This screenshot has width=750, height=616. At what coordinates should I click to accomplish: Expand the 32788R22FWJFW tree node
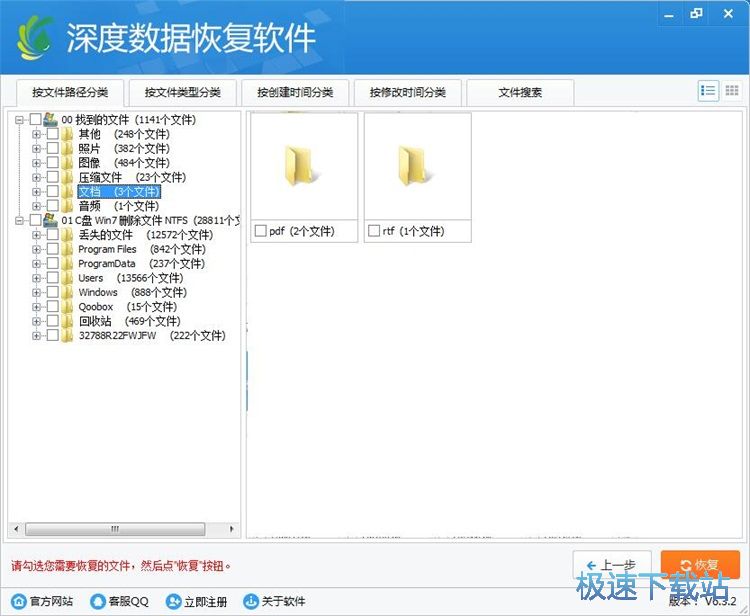tap(36, 335)
